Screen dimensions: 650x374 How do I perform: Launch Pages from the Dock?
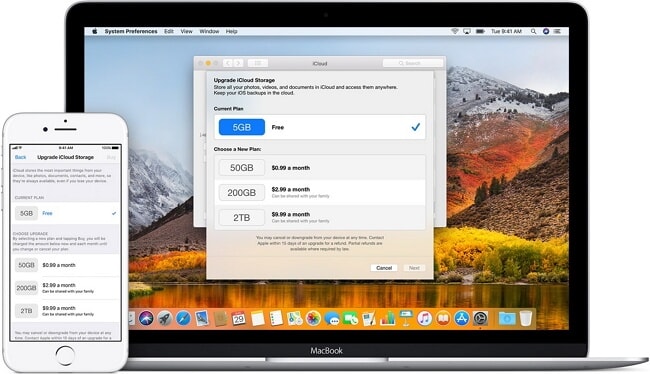369,318
